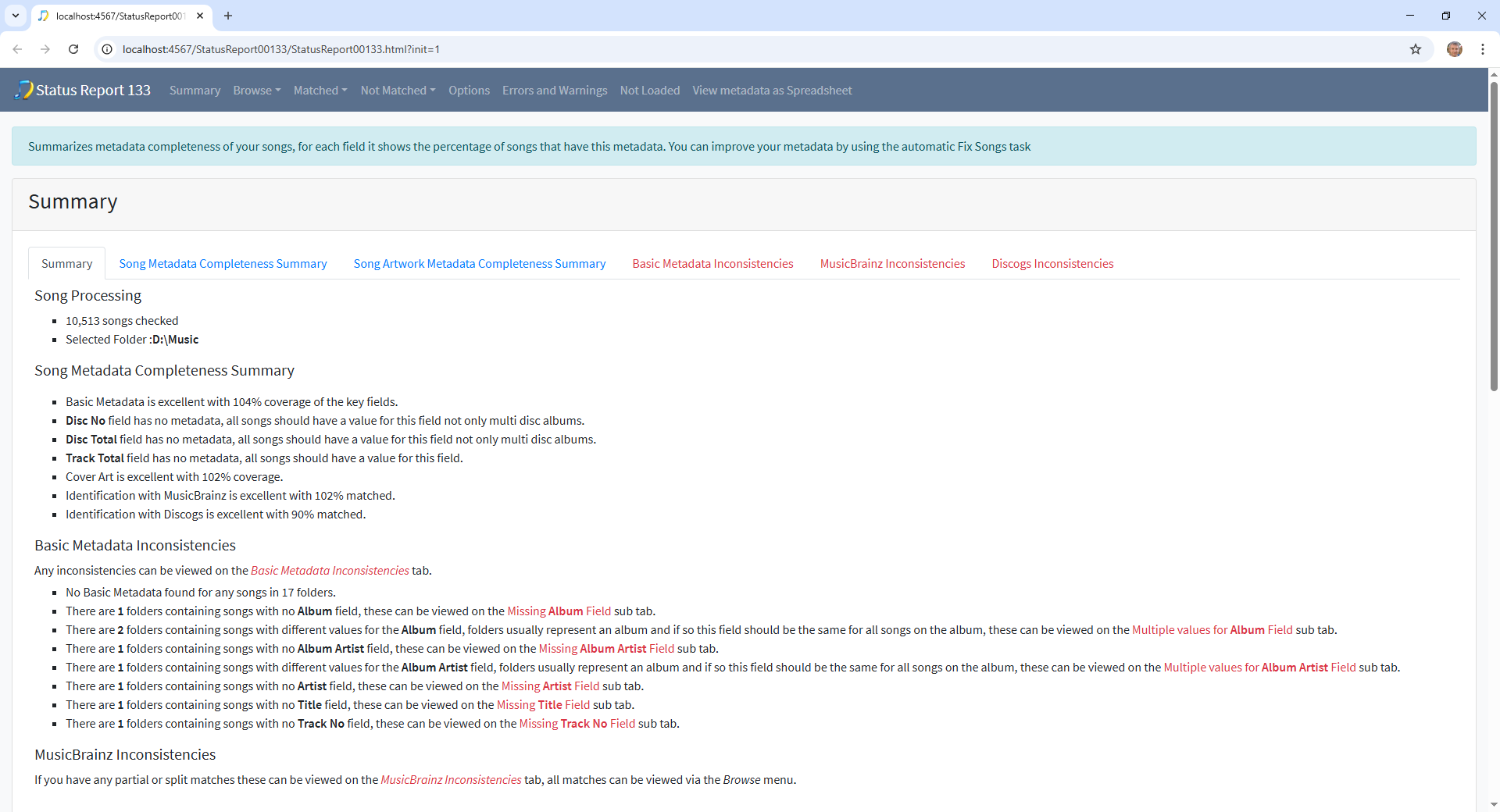This screenshot has height=812, width=1500.
Task: Follow the Missing Album Field link
Action: [x=559, y=611]
